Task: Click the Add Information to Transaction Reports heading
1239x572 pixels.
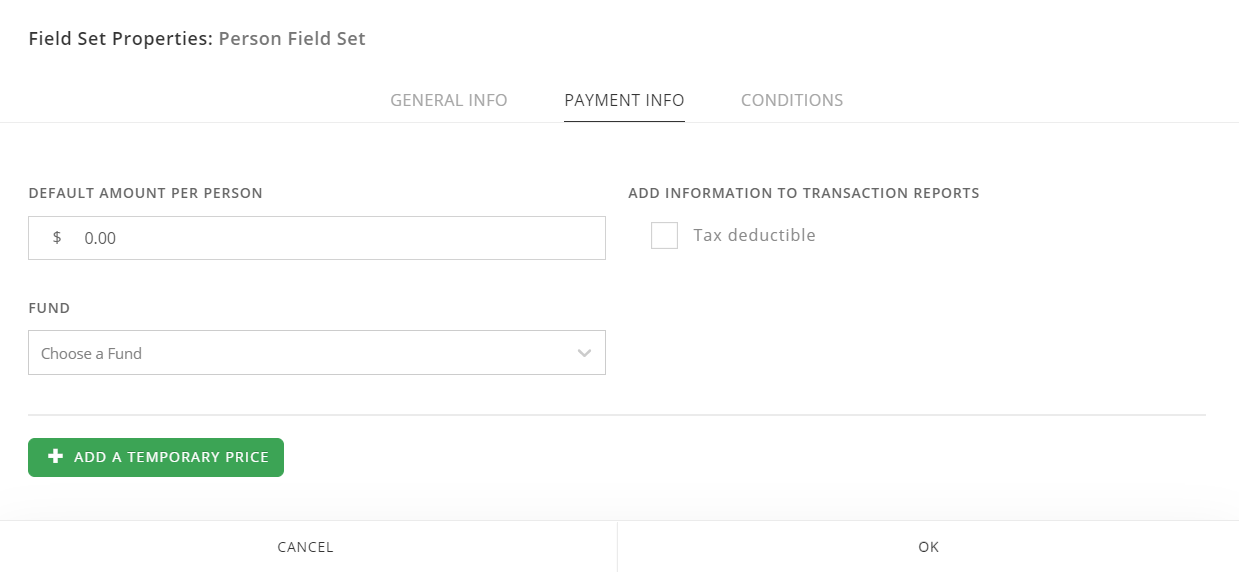Action: (803, 193)
